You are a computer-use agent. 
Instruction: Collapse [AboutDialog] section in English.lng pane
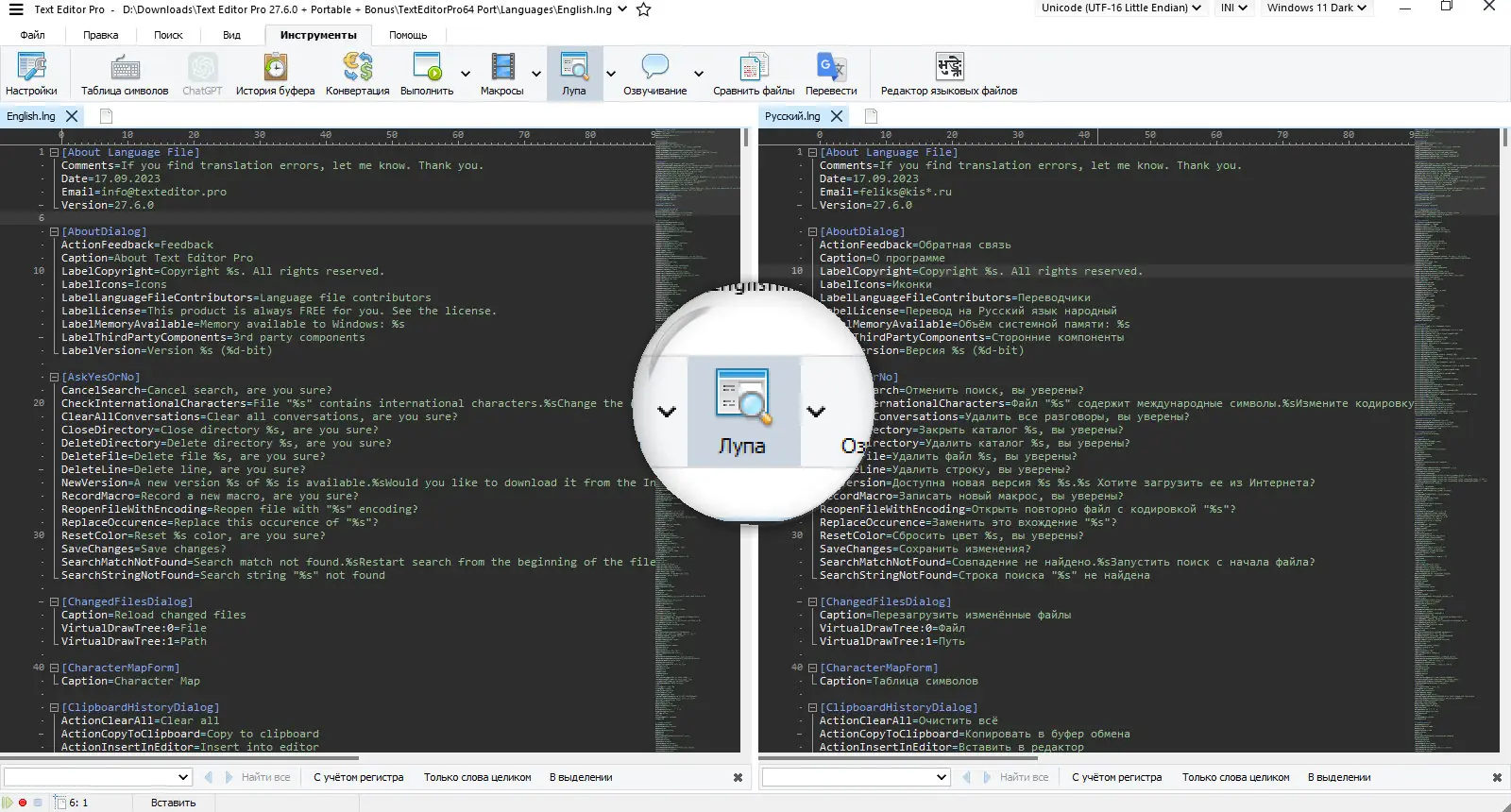54,231
